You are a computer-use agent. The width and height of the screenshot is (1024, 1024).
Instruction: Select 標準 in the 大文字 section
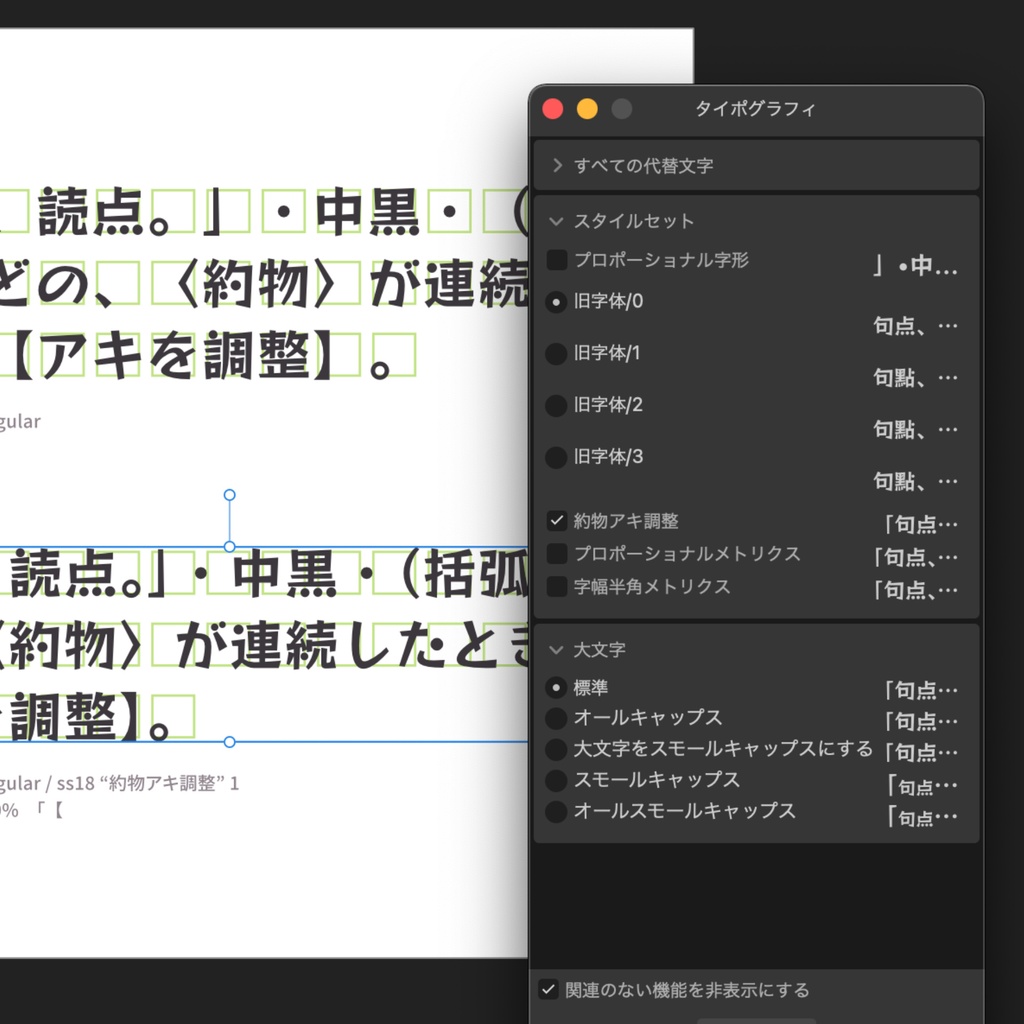(556, 687)
